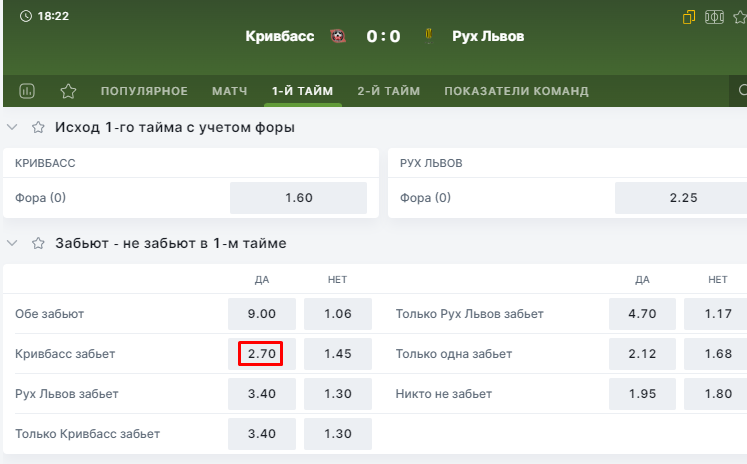Image resolution: width=747 pixels, height=464 pixels.
Task: Open the statistics chart icon in tab bar
Action: (28, 91)
